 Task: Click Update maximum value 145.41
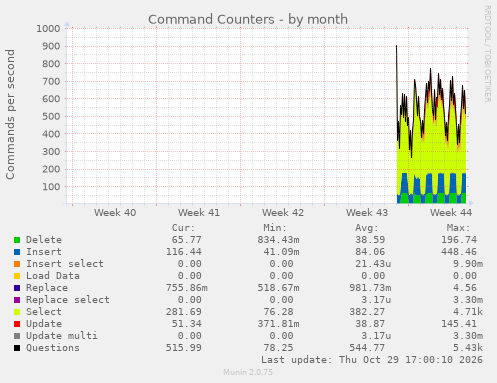point(459,324)
